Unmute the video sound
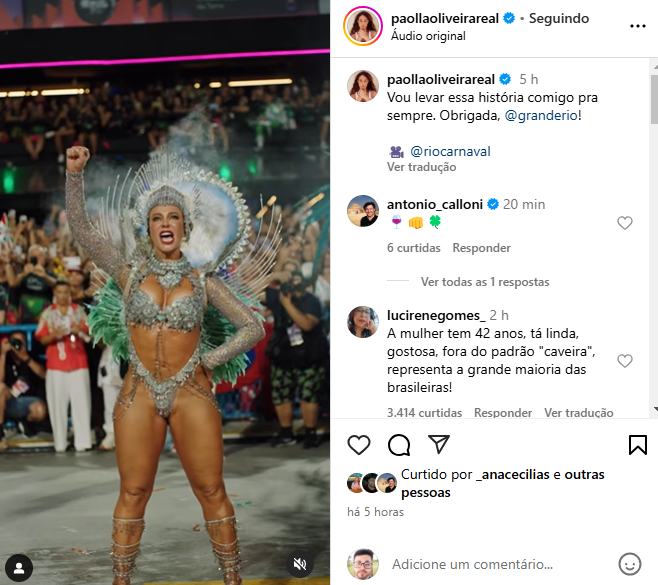Viewport: 658px width, 585px height. point(300,564)
